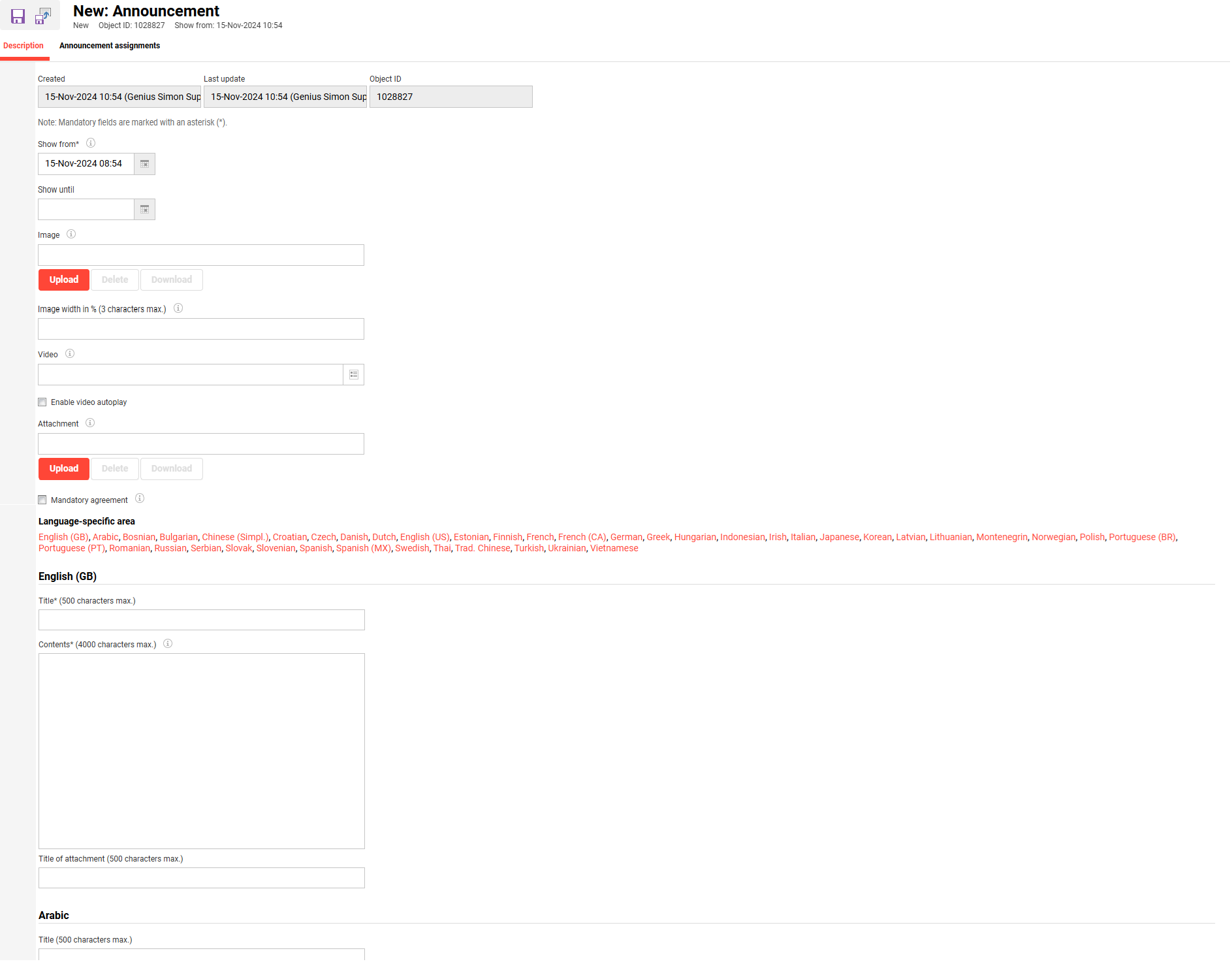Click the info icon beside Attachment label

(x=90, y=423)
